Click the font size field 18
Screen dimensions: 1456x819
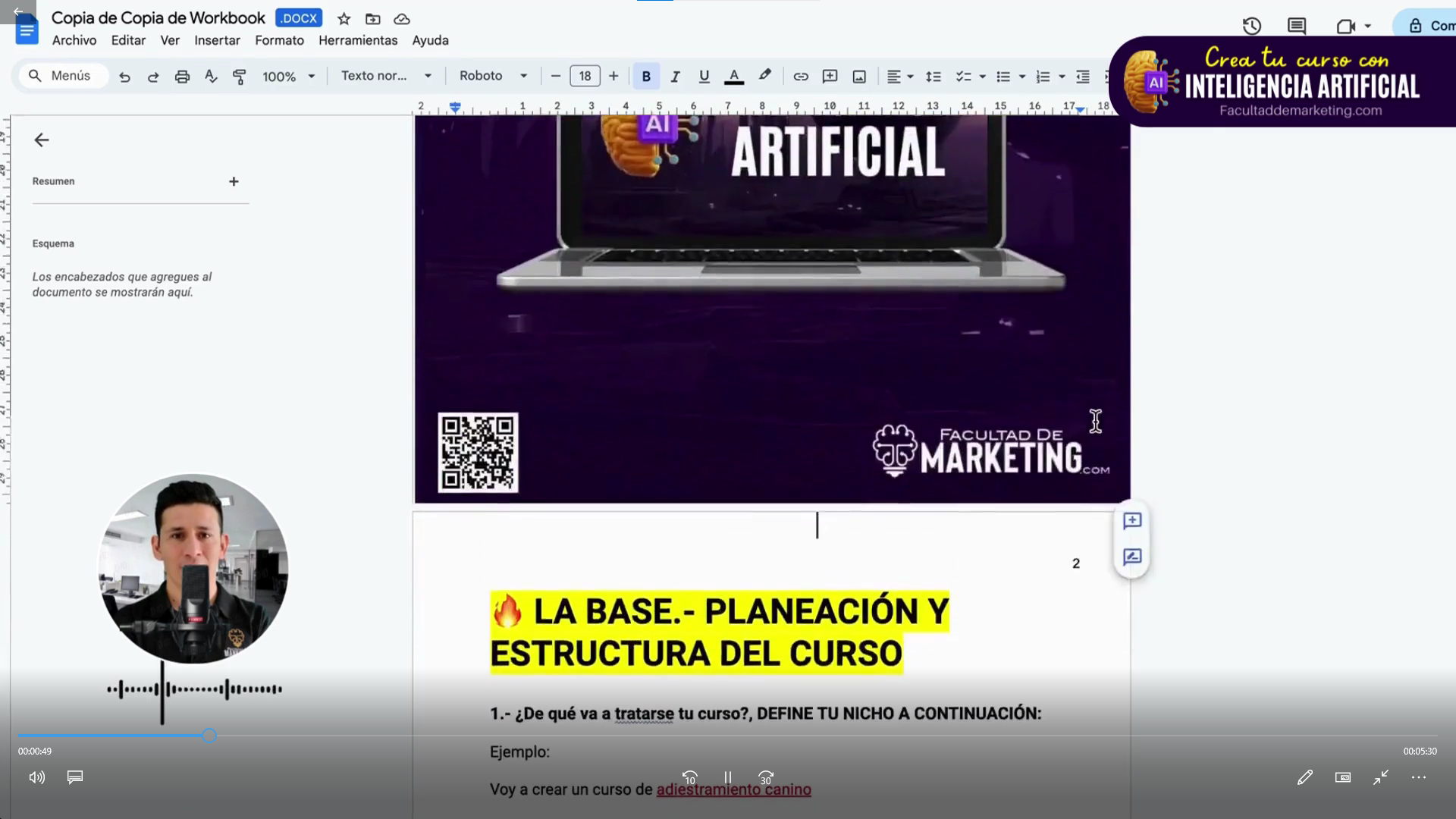point(585,76)
